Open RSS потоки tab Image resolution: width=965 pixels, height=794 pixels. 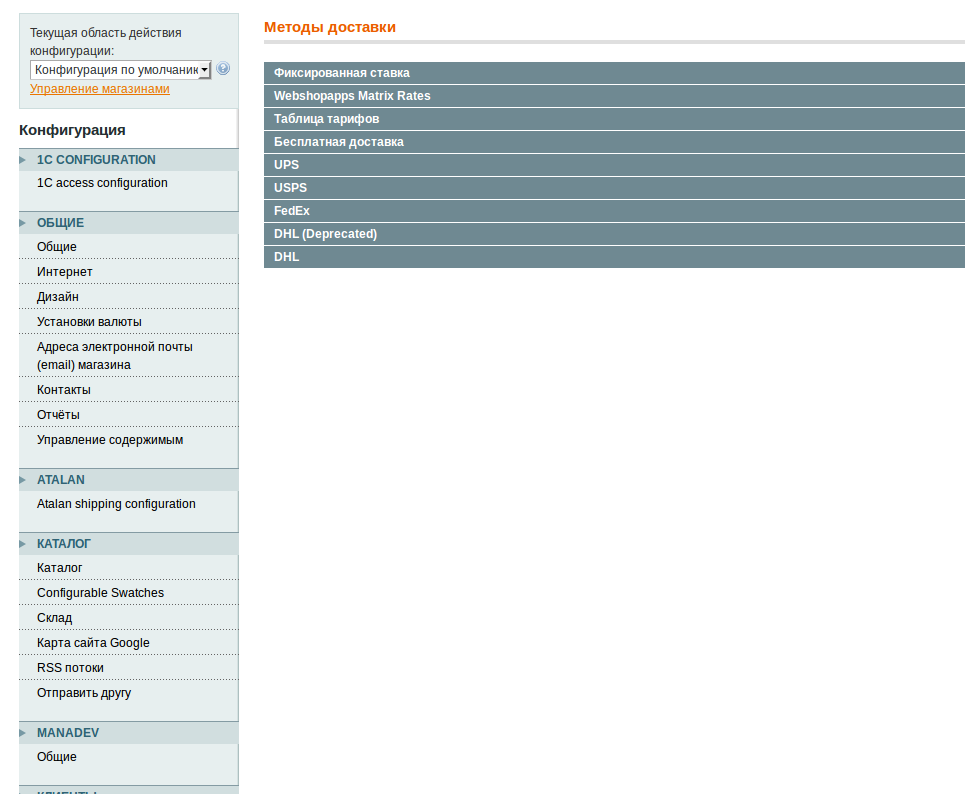point(129,668)
